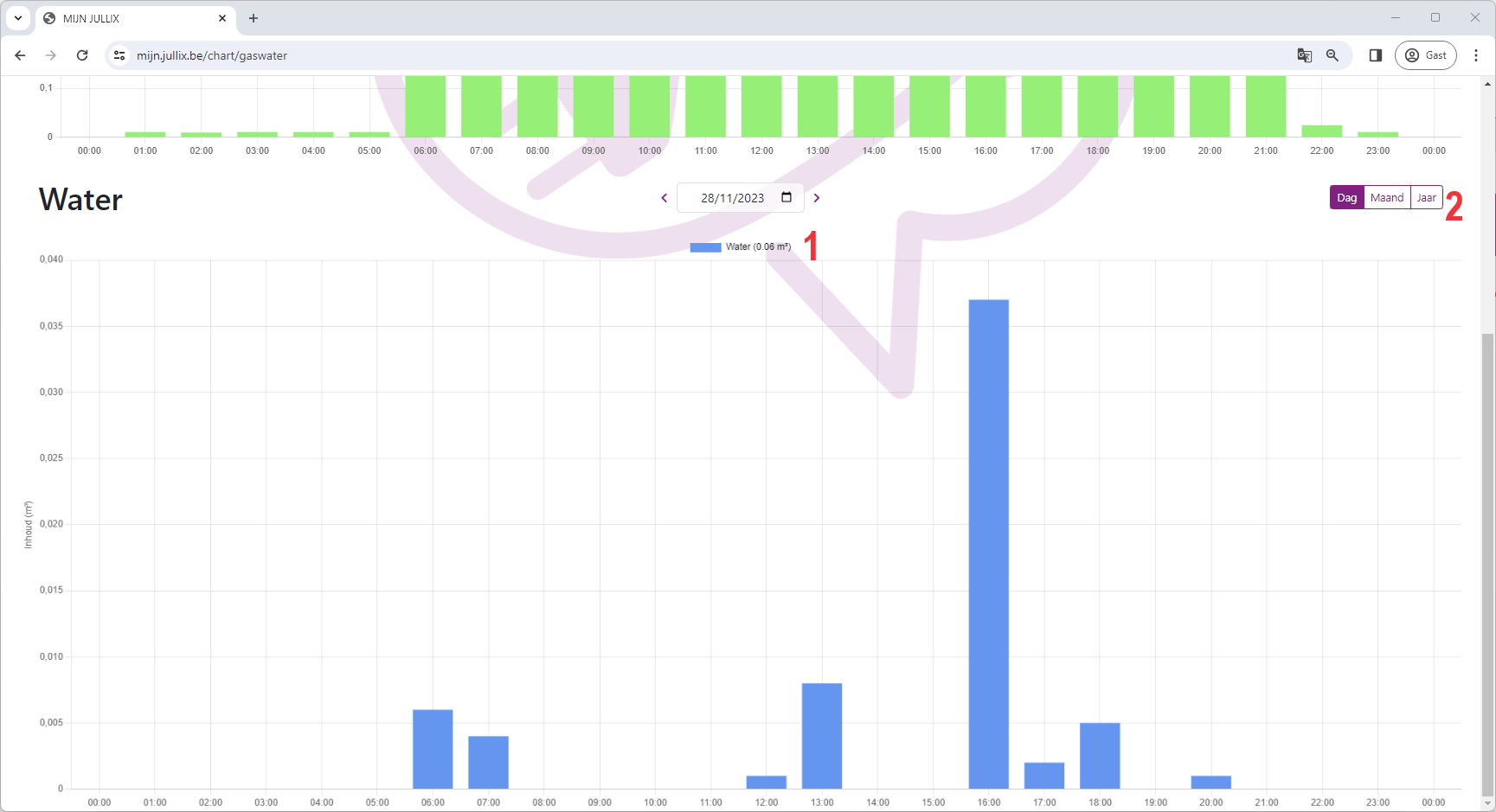
Task: Click the small water bar at 12:00
Action: click(x=767, y=783)
